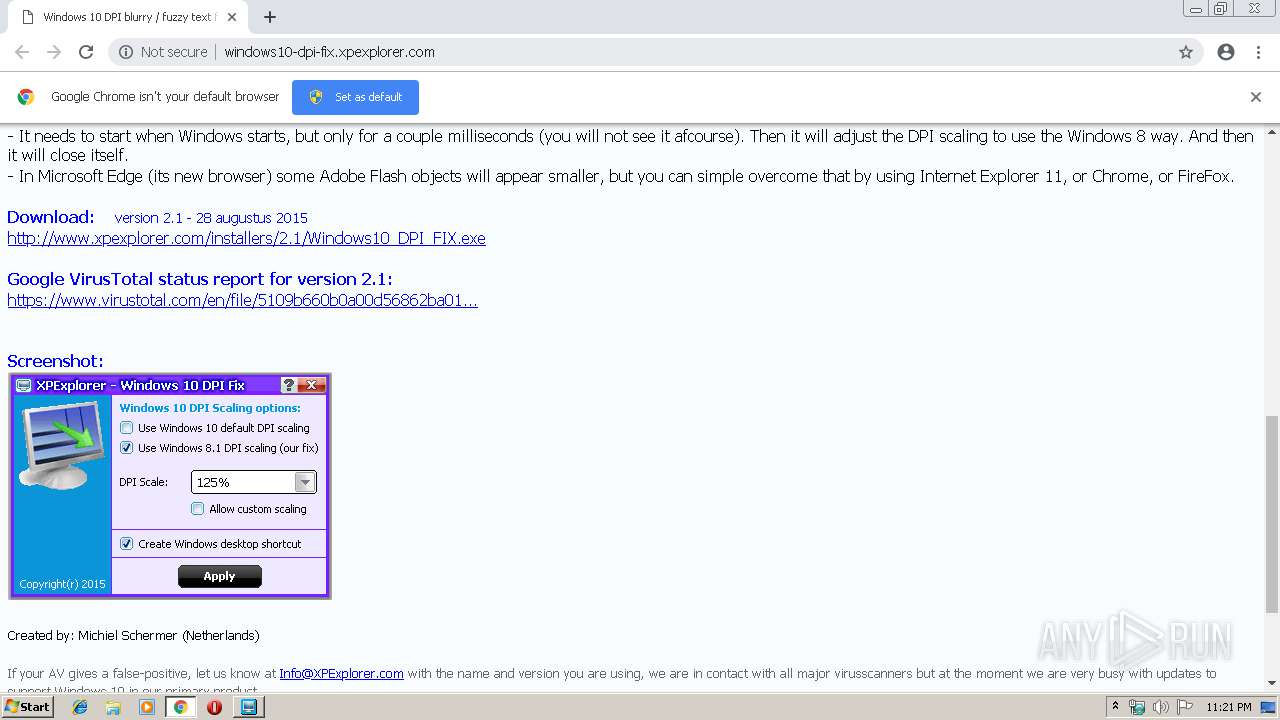Viewport: 1280px width, 720px height.
Task: Click the XPExplorer DPI Fix screenshot image
Action: pos(170,487)
